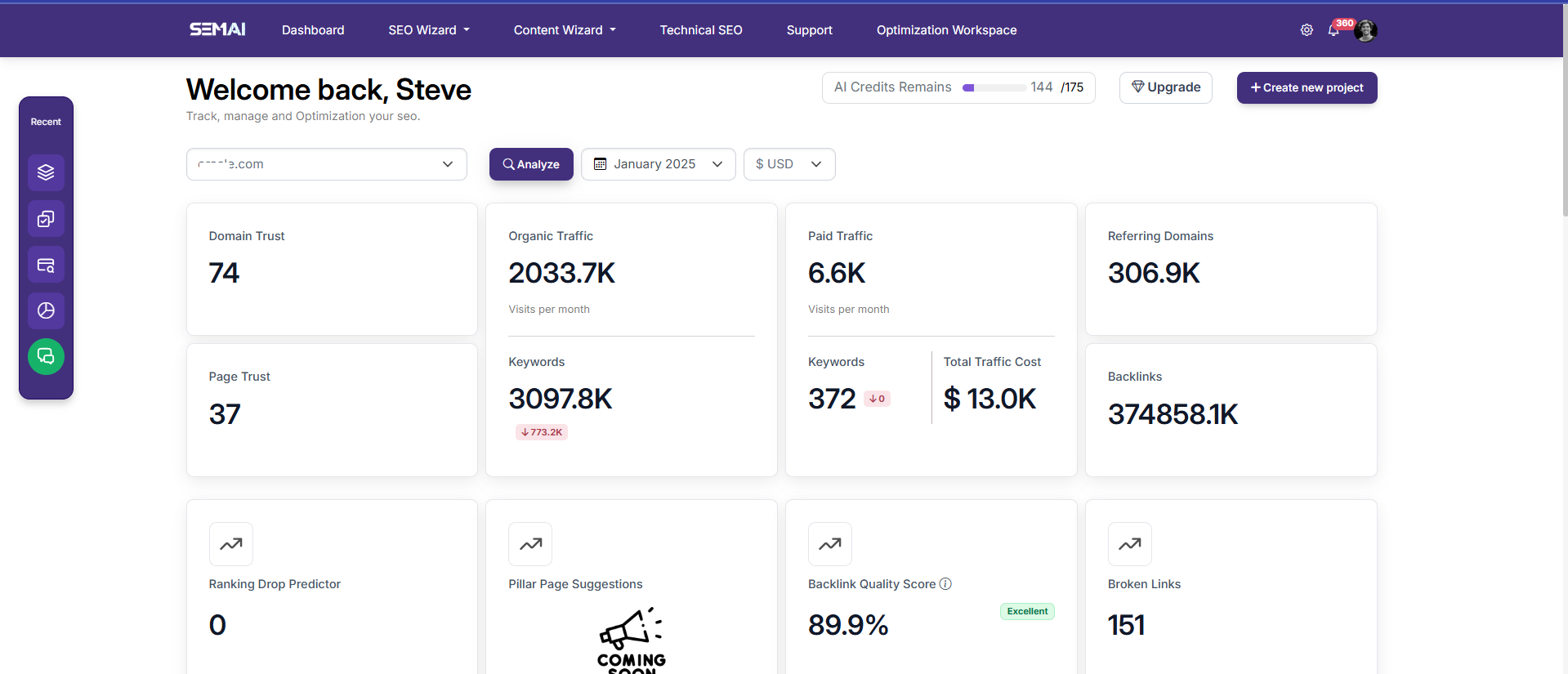
Task: Click the Broken Links trend icon
Action: [1130, 544]
